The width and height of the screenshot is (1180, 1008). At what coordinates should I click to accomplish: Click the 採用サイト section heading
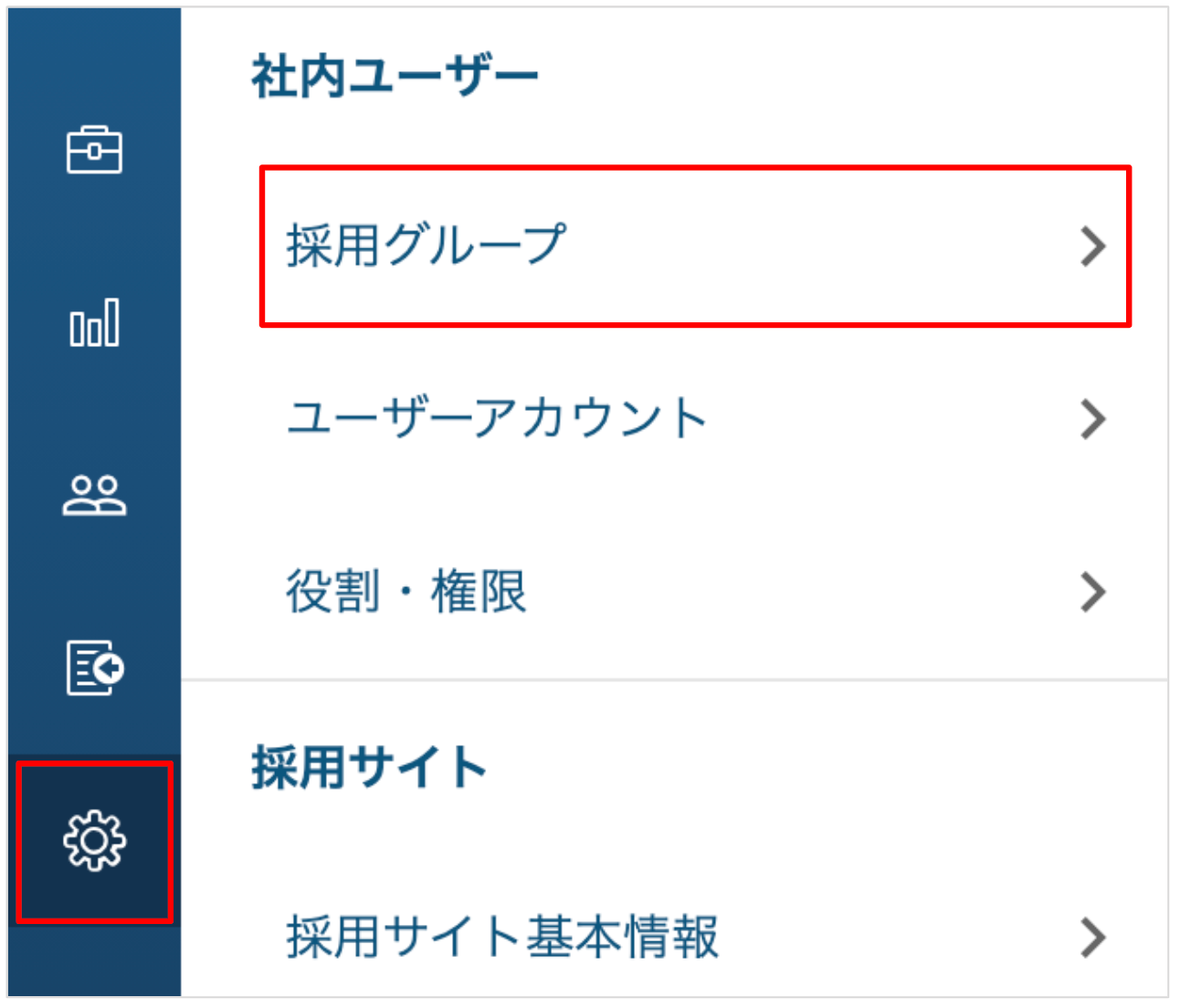tap(368, 766)
